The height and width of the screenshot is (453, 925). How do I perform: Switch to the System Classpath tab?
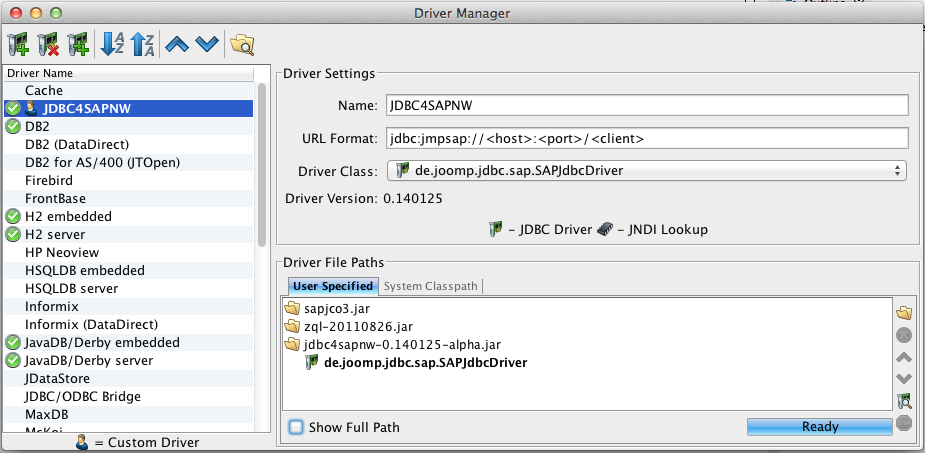431,286
